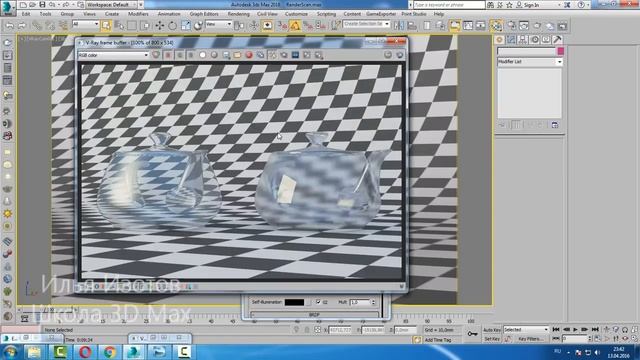Image resolution: width=640 pixels, height=360 pixels.
Task: Toggle Auto Key button
Action: [x=492, y=330]
